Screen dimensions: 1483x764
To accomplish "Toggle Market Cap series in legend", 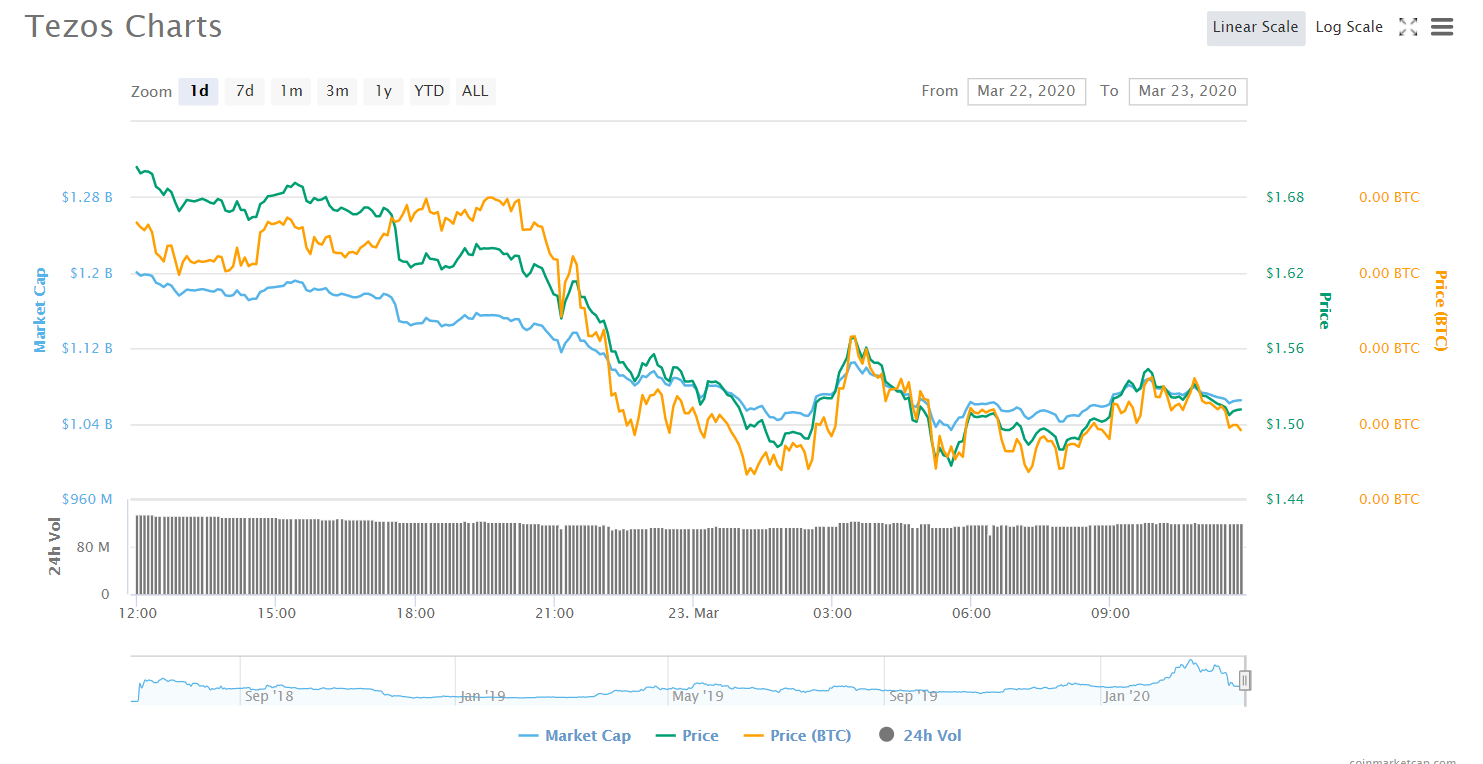I will tap(575, 736).
